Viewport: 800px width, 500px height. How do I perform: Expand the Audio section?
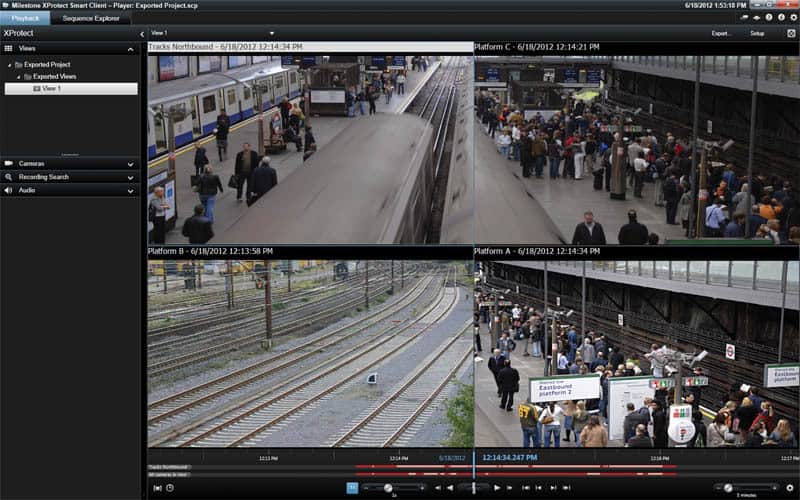click(x=130, y=190)
